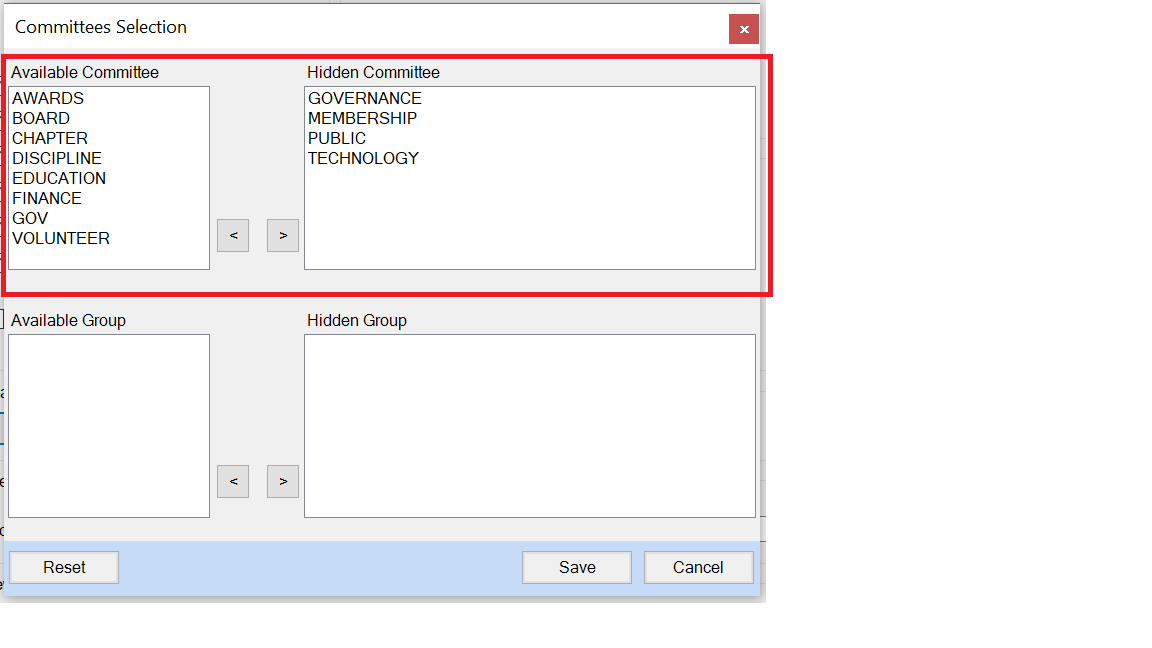Select PUBLIC in Hidden Committee list
The image size is (1152, 648).
click(337, 138)
